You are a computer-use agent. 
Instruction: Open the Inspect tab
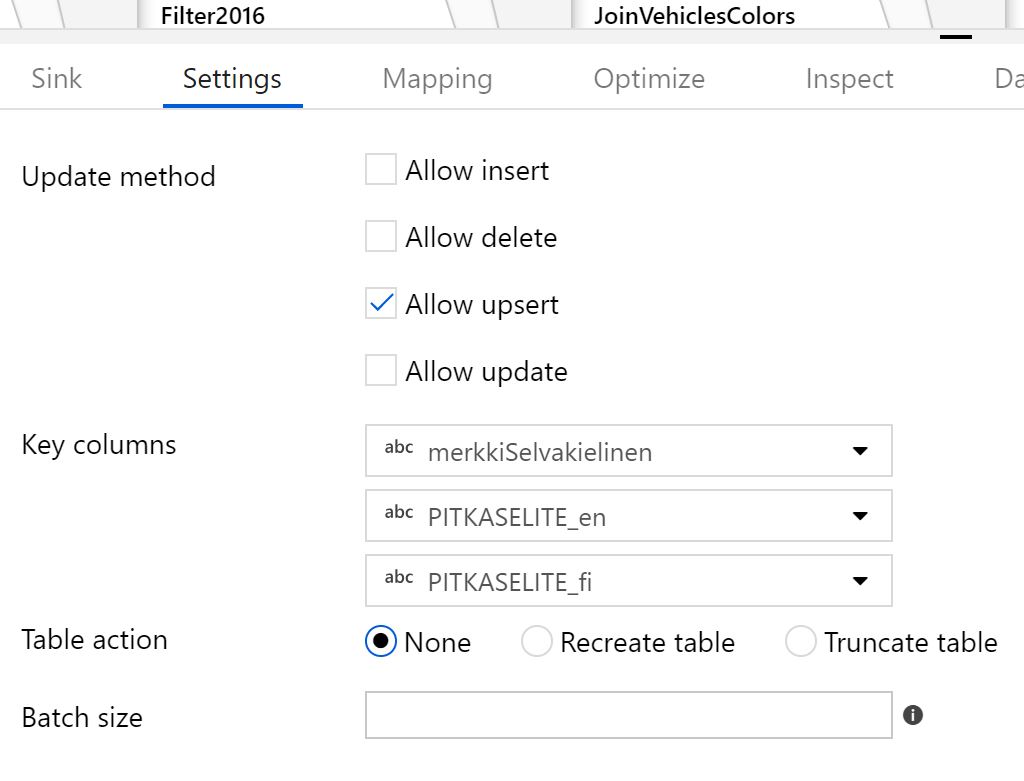849,79
